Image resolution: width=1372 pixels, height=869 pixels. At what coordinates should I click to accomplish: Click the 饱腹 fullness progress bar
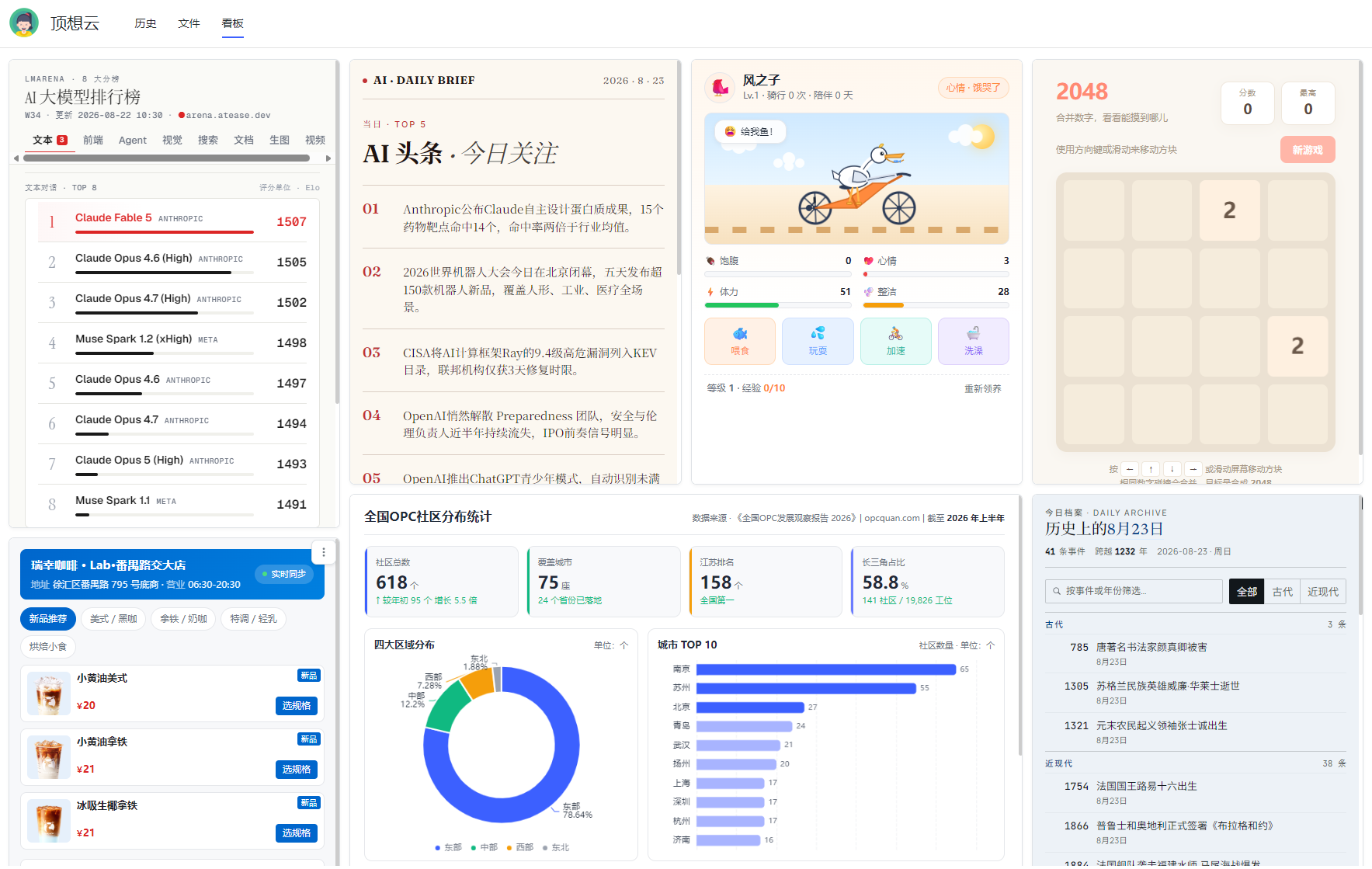click(x=778, y=274)
